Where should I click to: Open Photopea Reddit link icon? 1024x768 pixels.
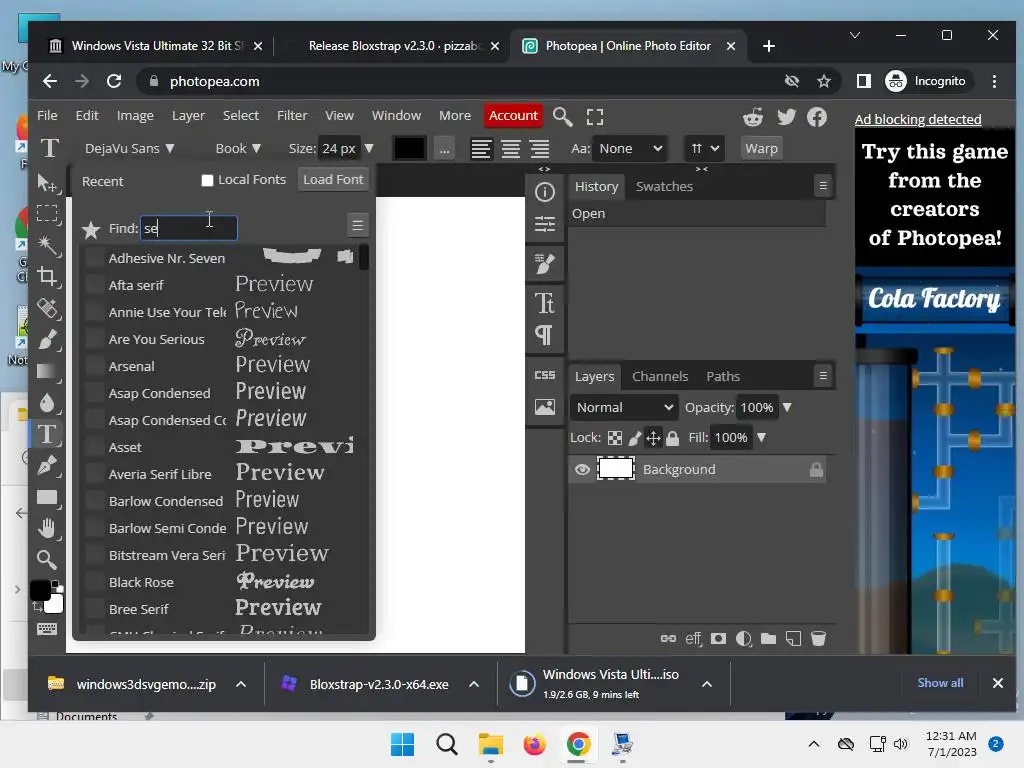pyautogui.click(x=753, y=116)
